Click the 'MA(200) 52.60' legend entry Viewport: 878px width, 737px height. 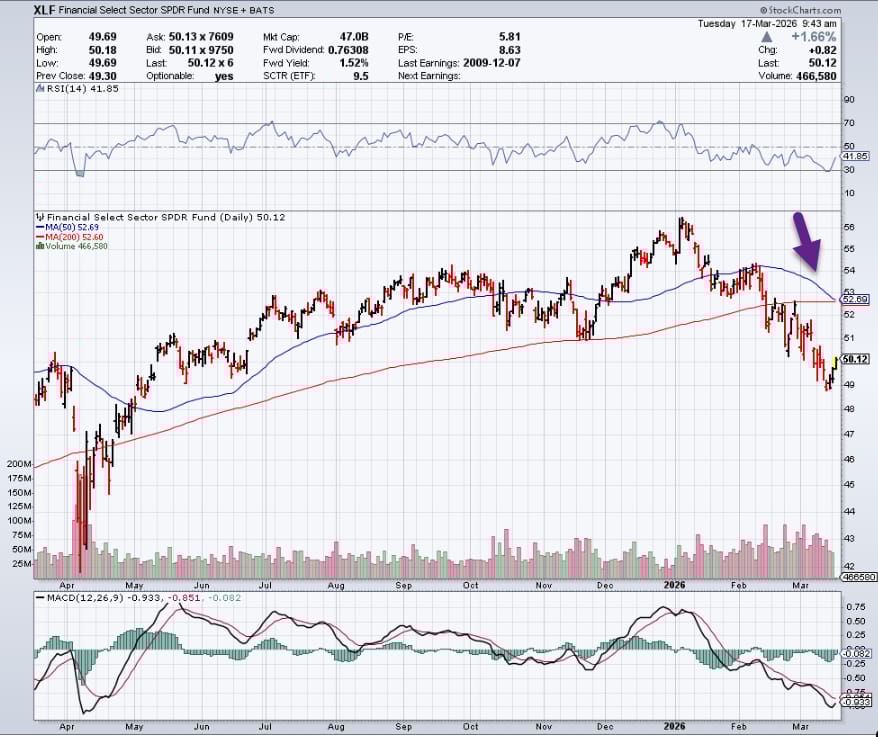[74, 237]
